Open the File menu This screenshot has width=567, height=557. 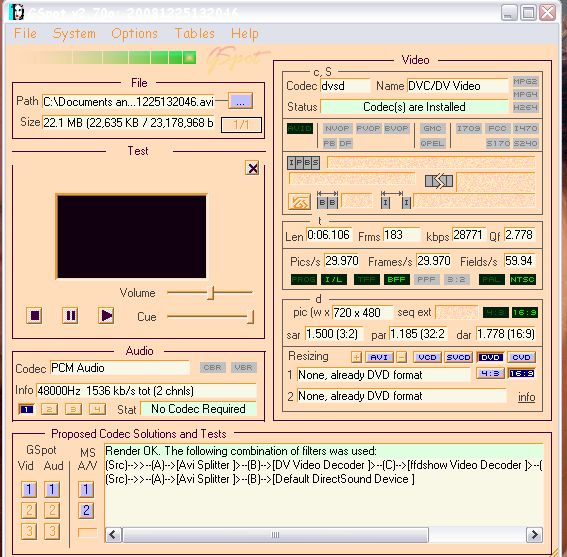pos(25,34)
